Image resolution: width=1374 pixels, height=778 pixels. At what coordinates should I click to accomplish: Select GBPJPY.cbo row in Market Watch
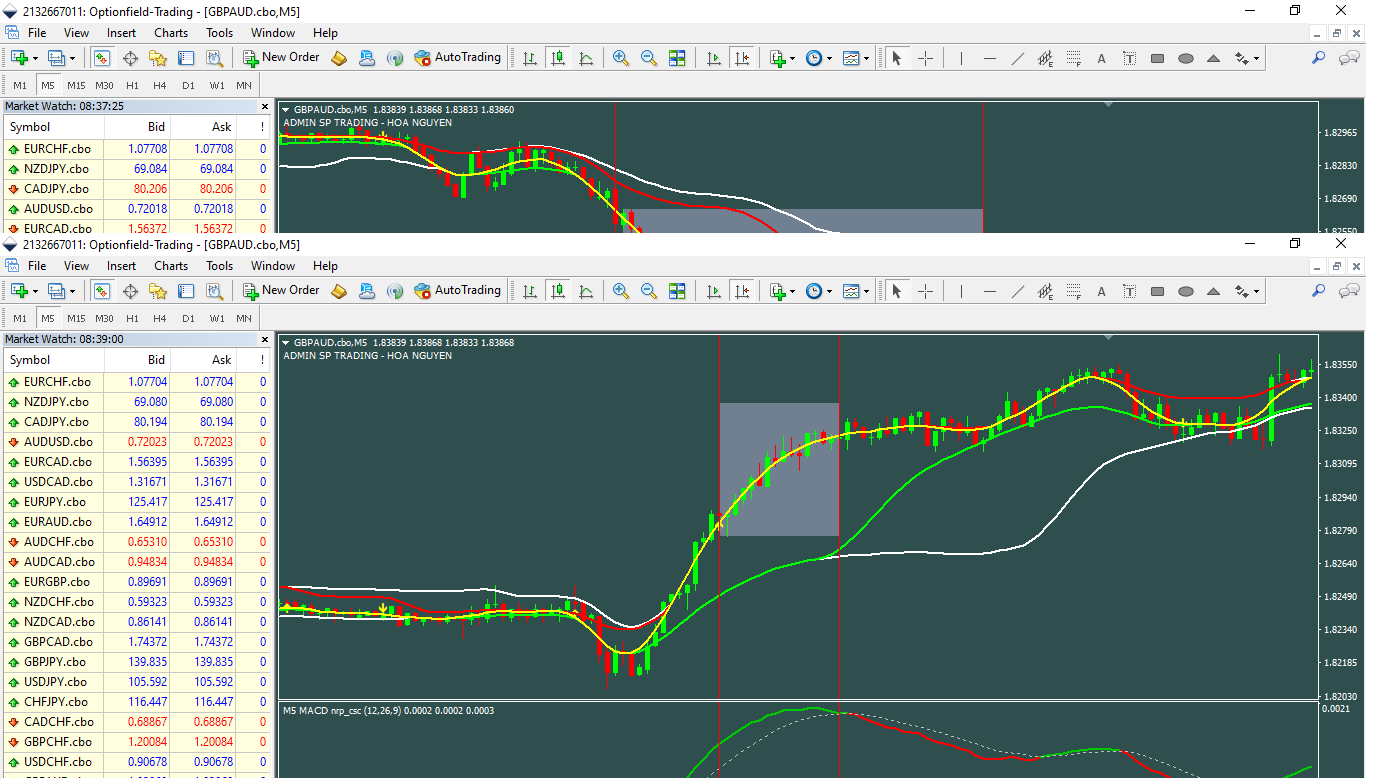pos(57,662)
